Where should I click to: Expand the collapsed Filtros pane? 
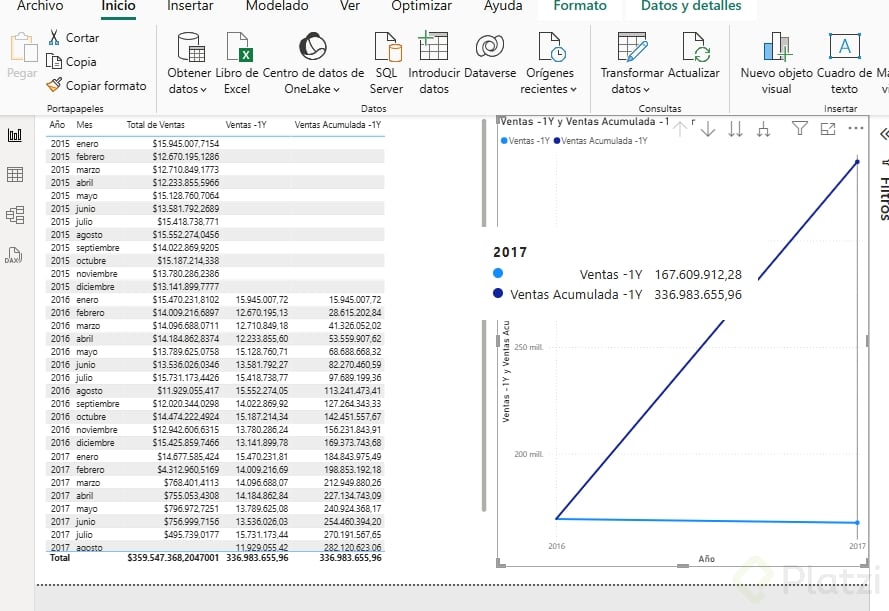(883, 134)
